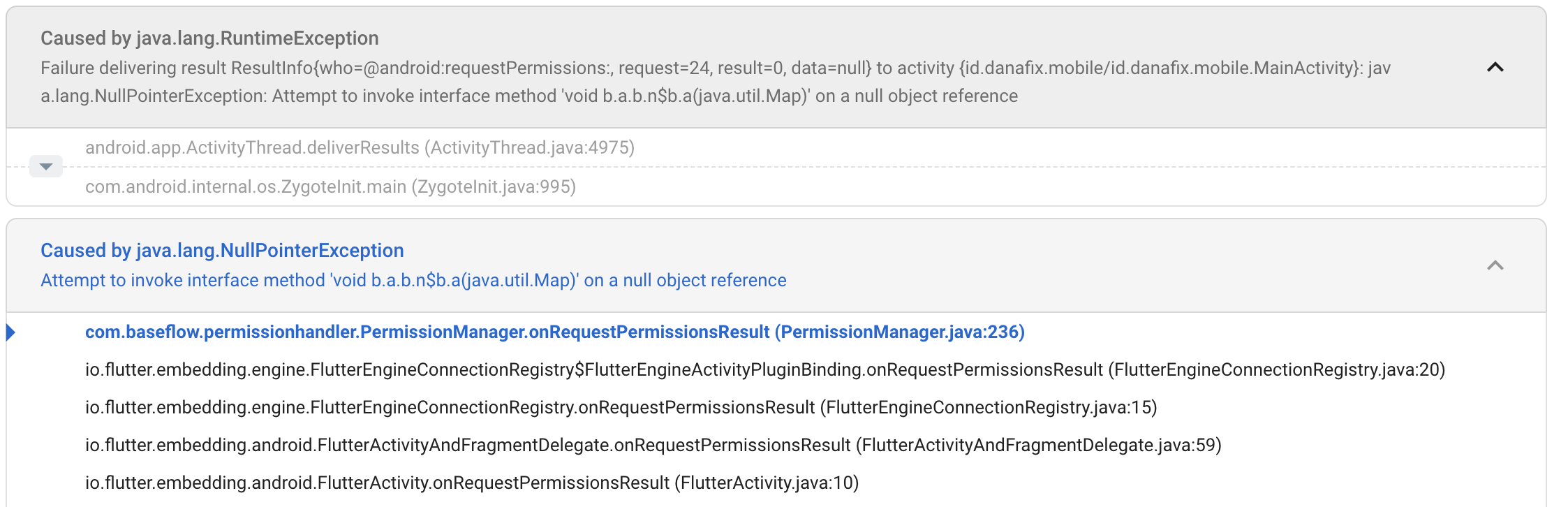
Task: Click the highlighted PermissionManager.java:236 line number
Action: pos(900,332)
